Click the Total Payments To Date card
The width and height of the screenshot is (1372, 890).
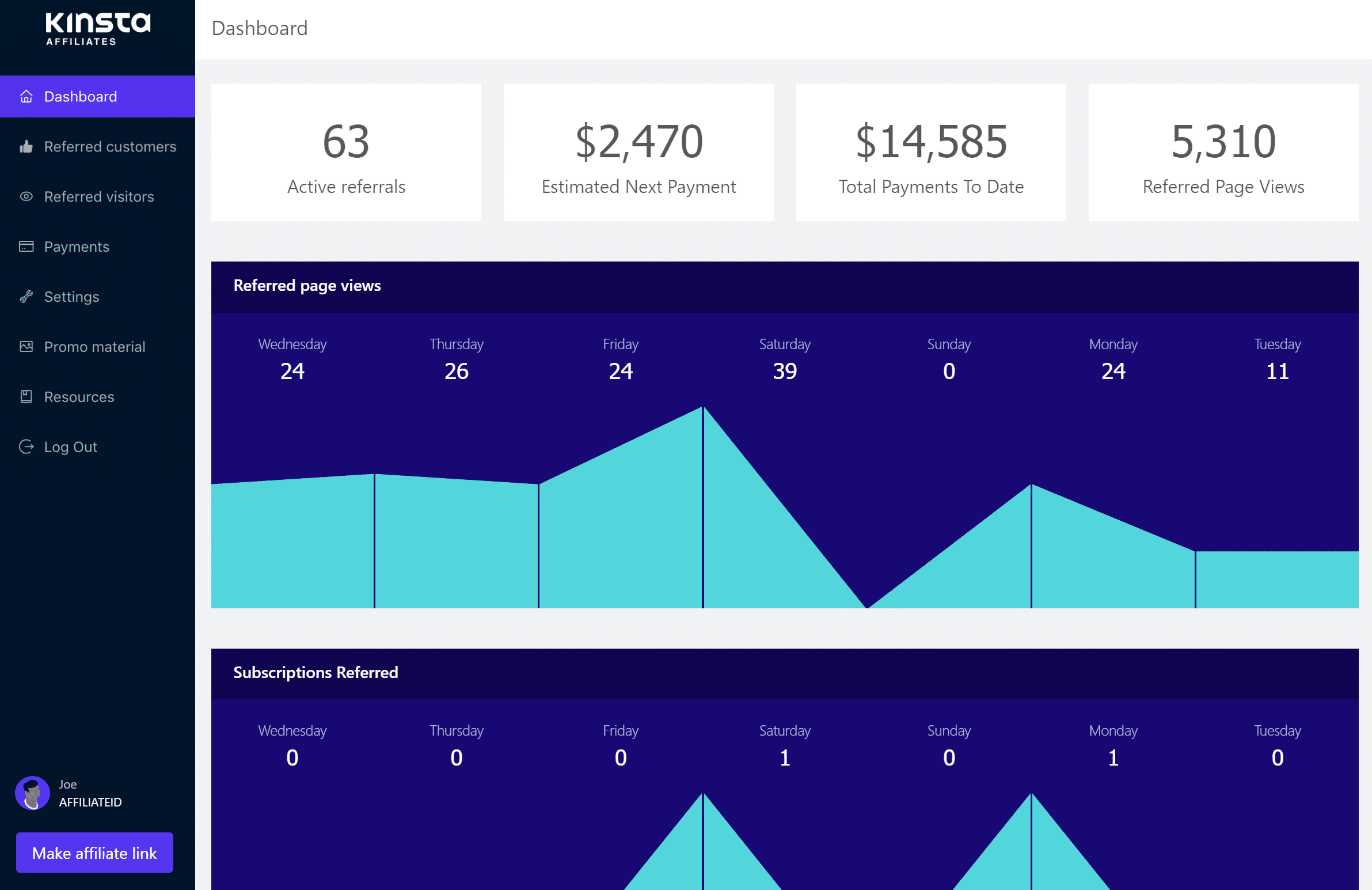click(x=931, y=152)
